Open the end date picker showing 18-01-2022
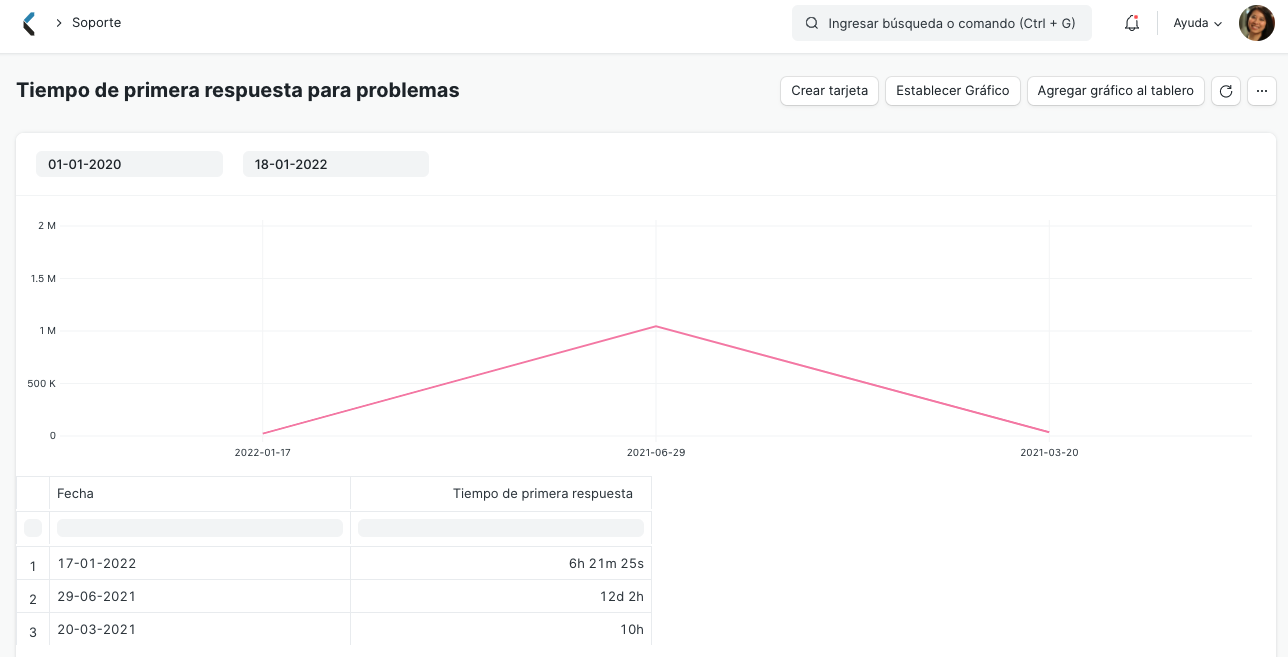The height and width of the screenshot is (657, 1288). click(335, 164)
